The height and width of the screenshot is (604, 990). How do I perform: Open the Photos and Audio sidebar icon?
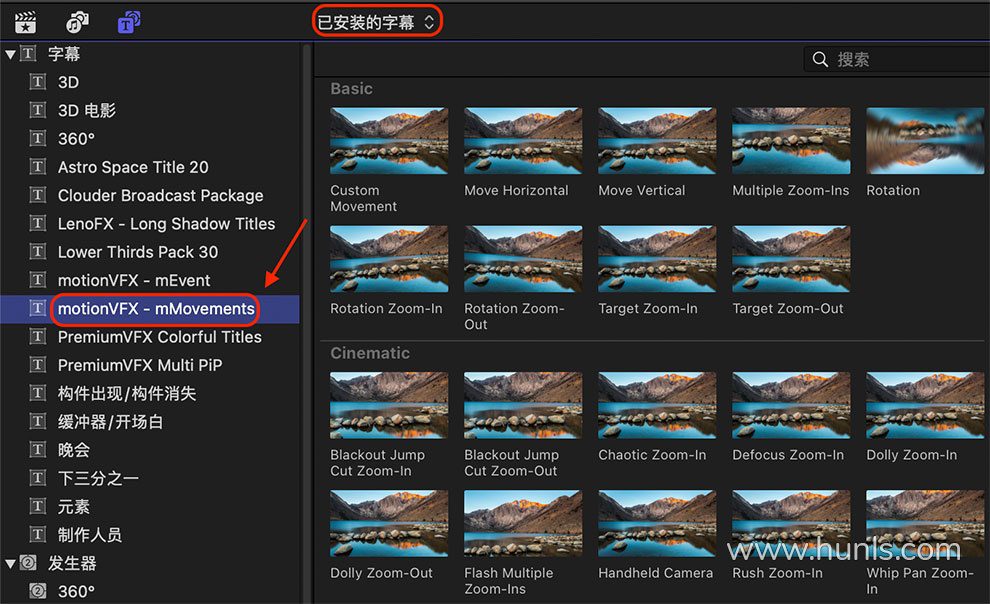coord(77,22)
